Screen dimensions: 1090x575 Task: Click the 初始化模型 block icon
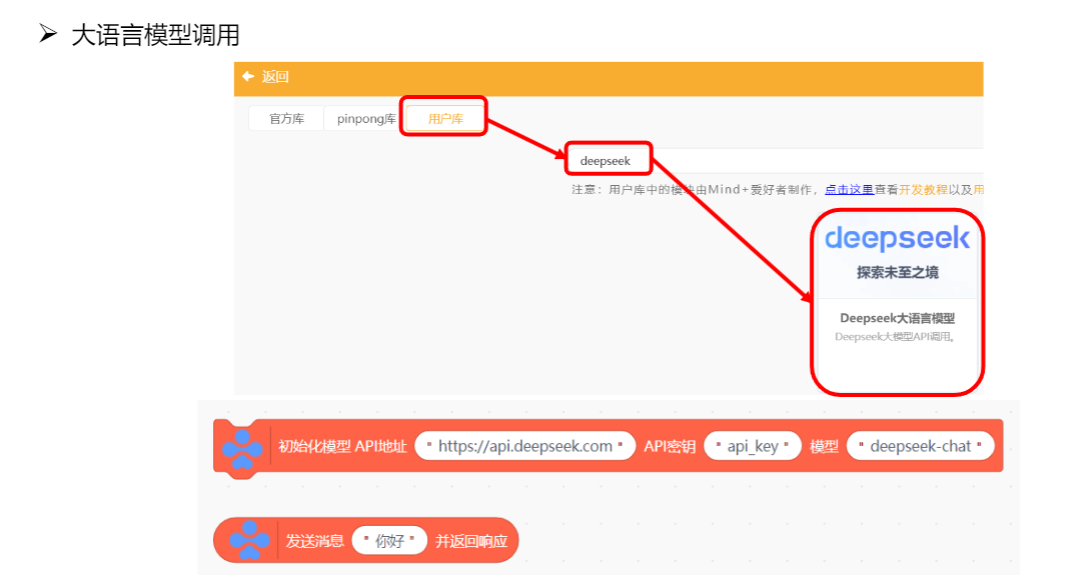(243, 449)
